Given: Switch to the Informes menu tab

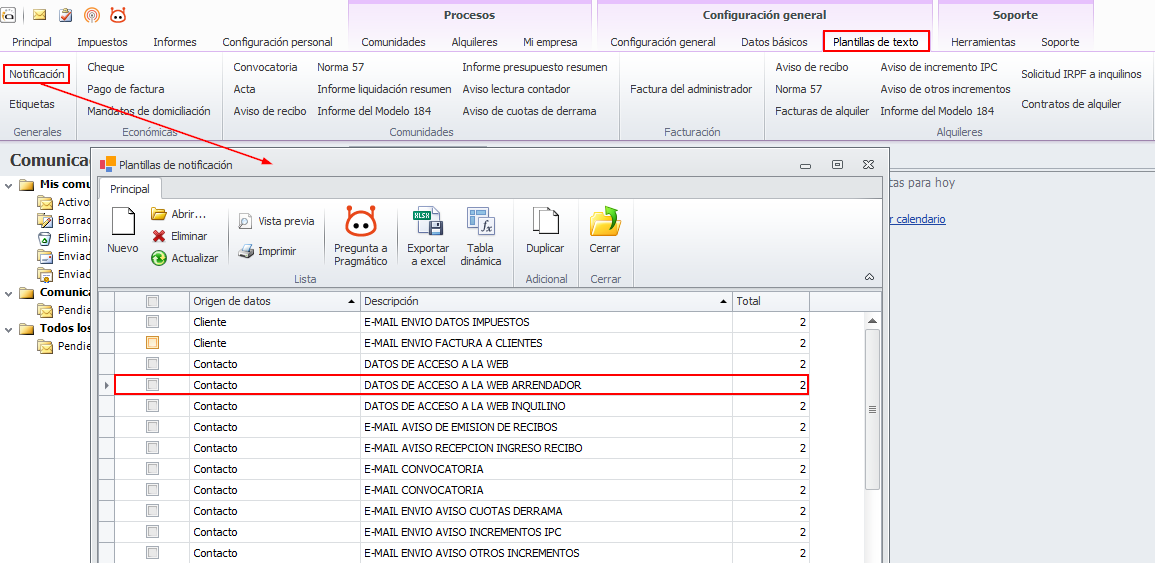Looking at the screenshot, I should [x=175, y=42].
